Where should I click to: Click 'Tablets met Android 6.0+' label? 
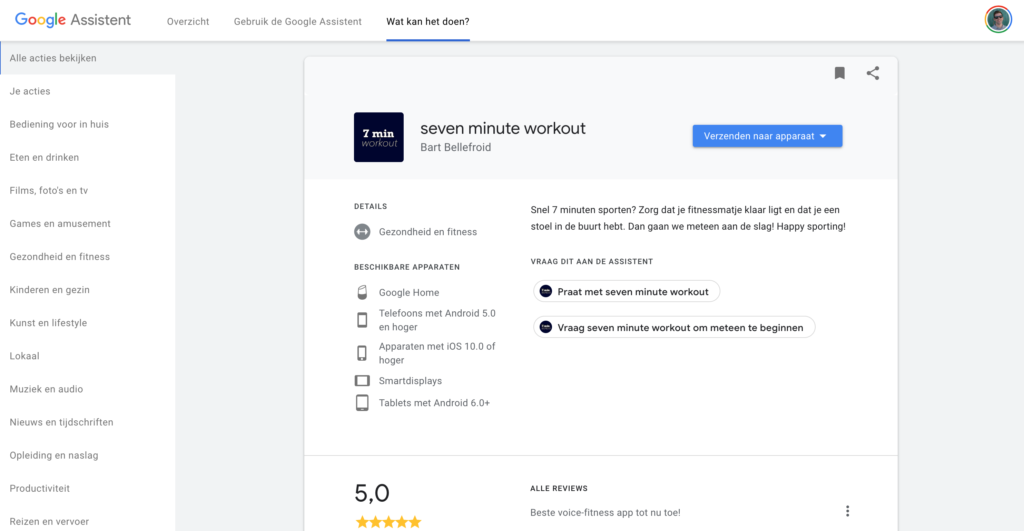(x=434, y=403)
